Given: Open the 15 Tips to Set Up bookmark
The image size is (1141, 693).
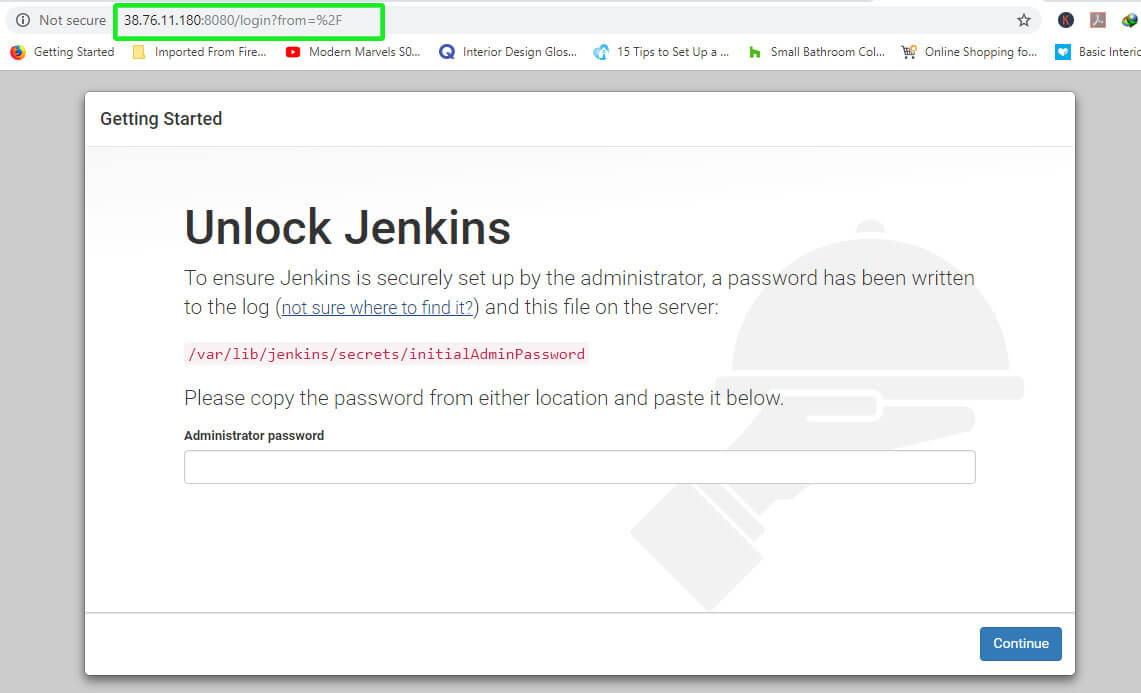Looking at the screenshot, I should [661, 52].
